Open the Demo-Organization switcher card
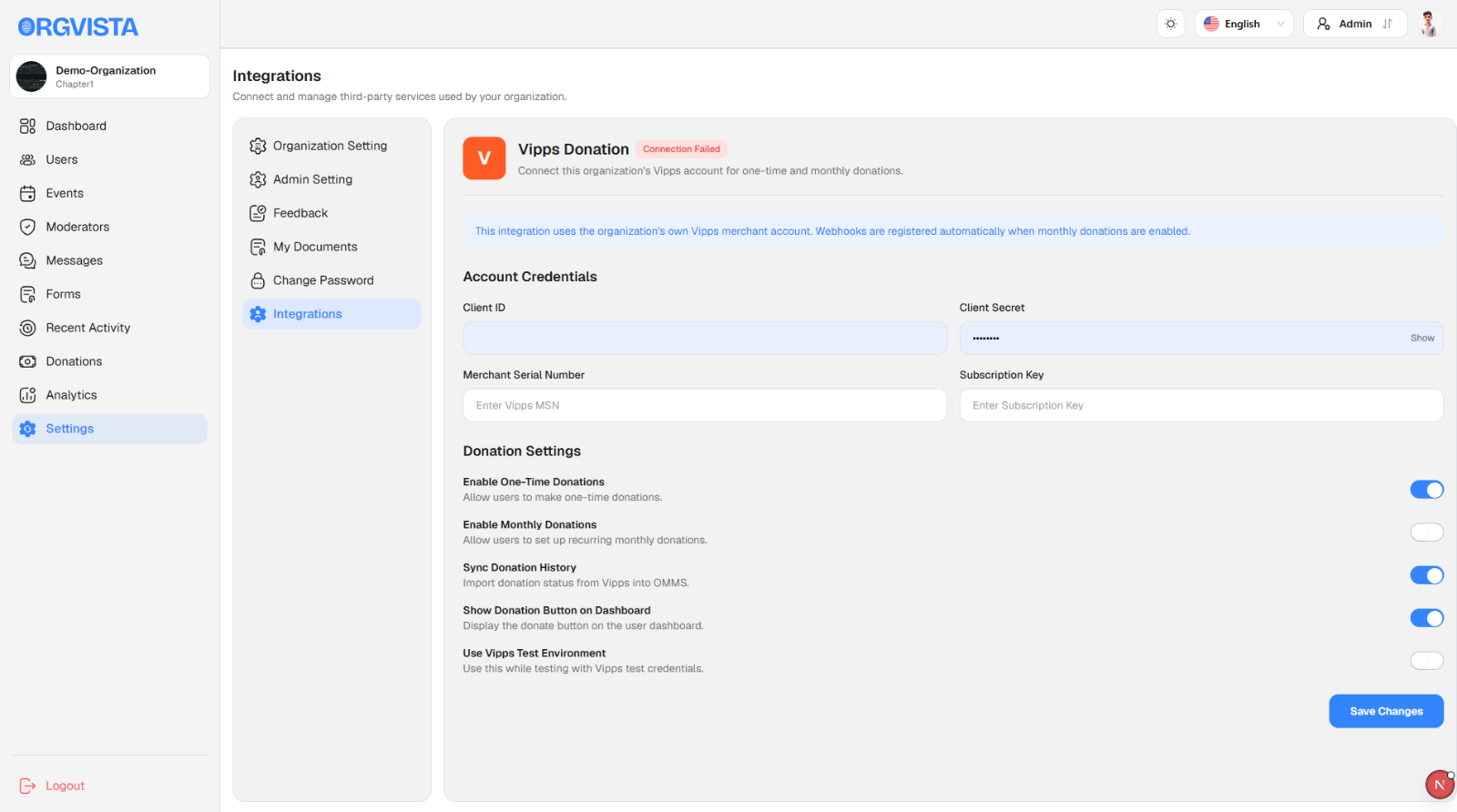Viewport: 1457px width, 812px height. tap(109, 76)
